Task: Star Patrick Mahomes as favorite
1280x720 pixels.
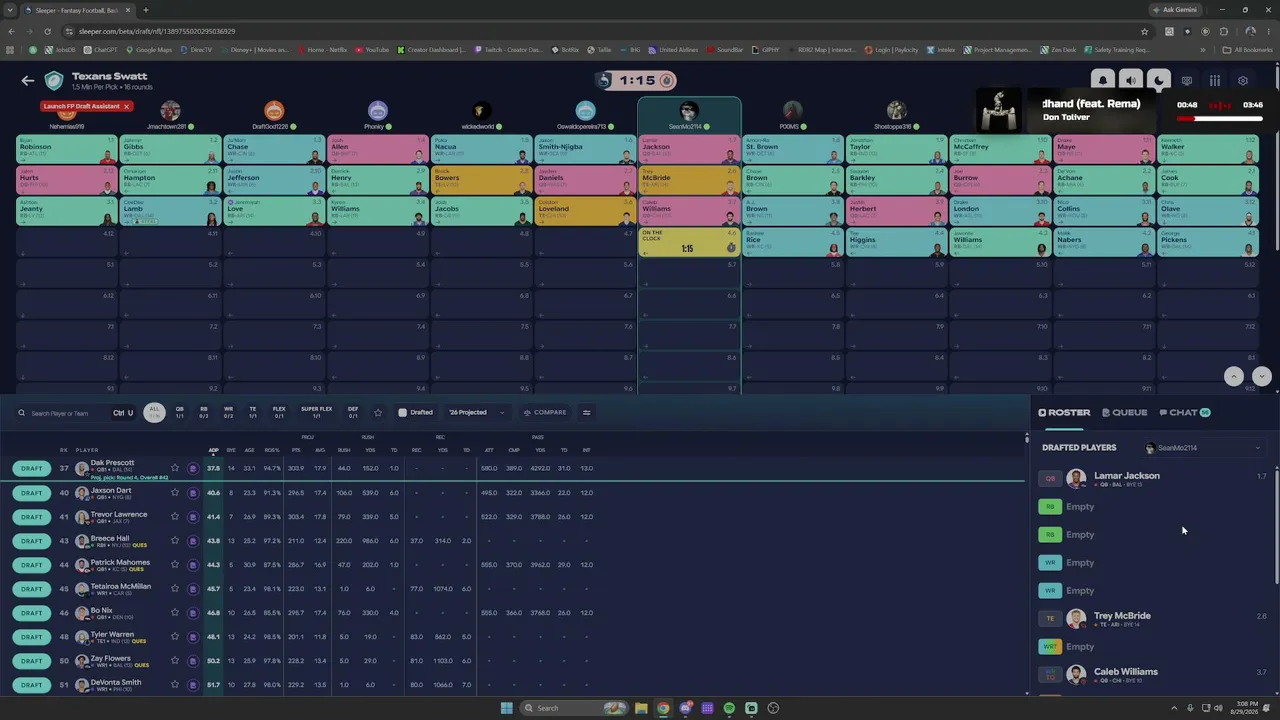Action: 175,565
